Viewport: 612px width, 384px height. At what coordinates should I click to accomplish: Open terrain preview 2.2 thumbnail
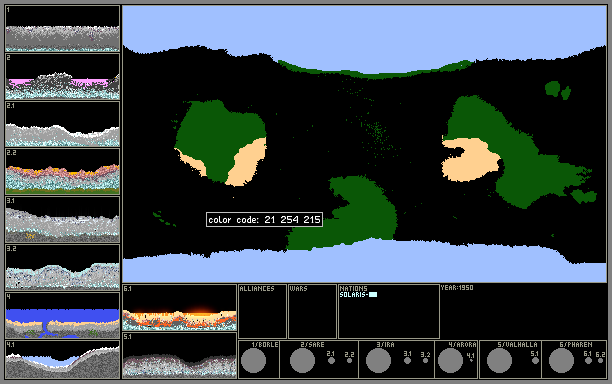62,171
